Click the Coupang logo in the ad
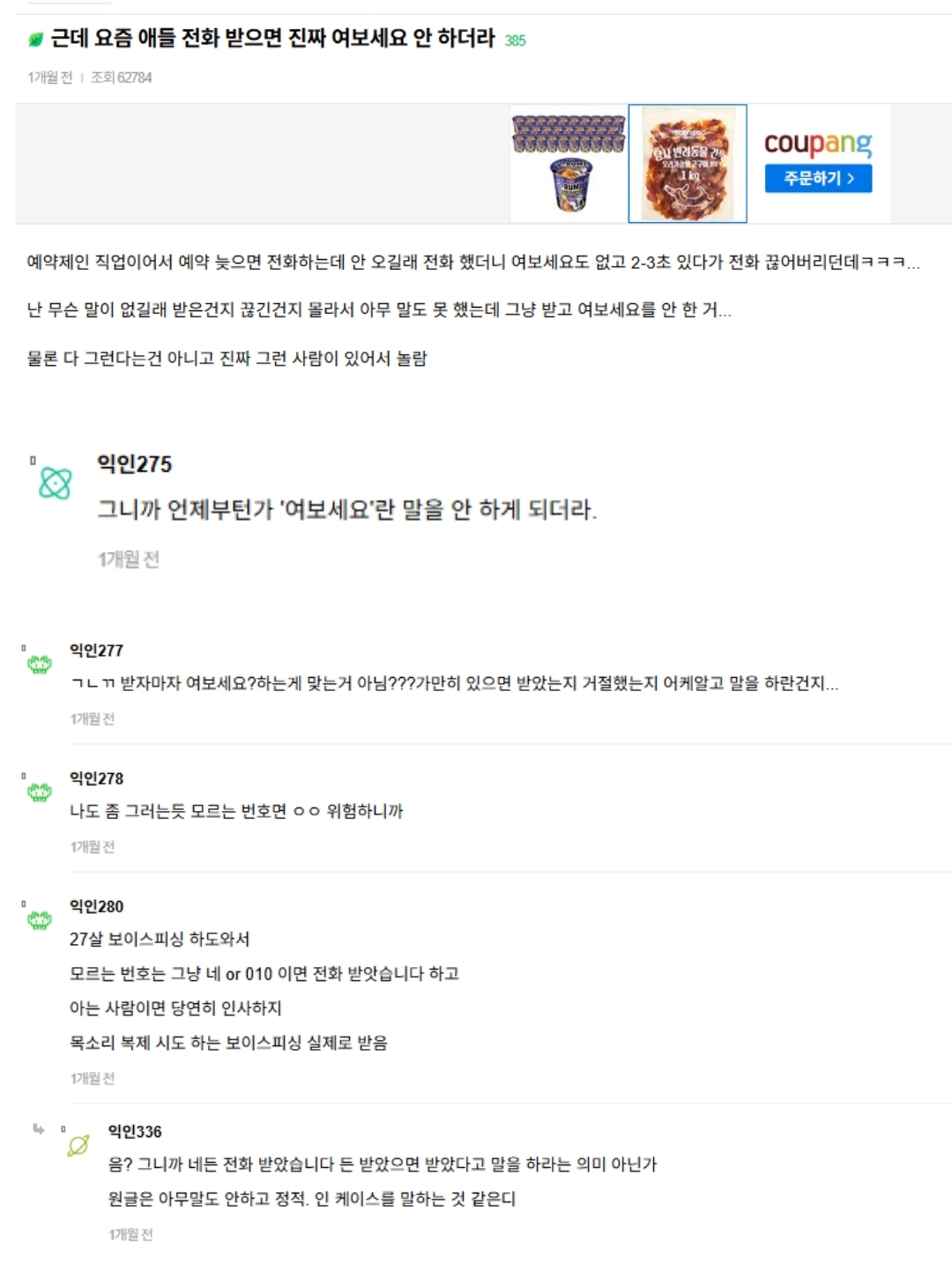Screen dimensions: 952x1279 point(818,144)
